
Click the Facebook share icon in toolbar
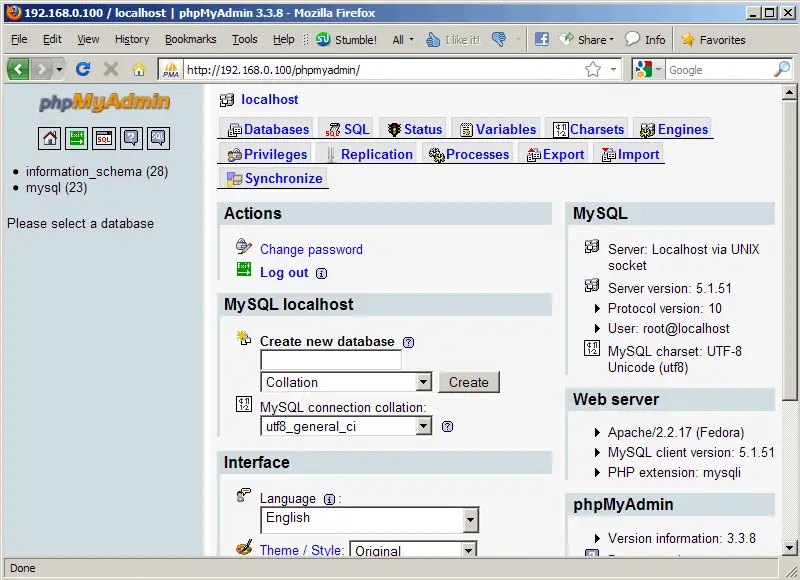pos(542,39)
